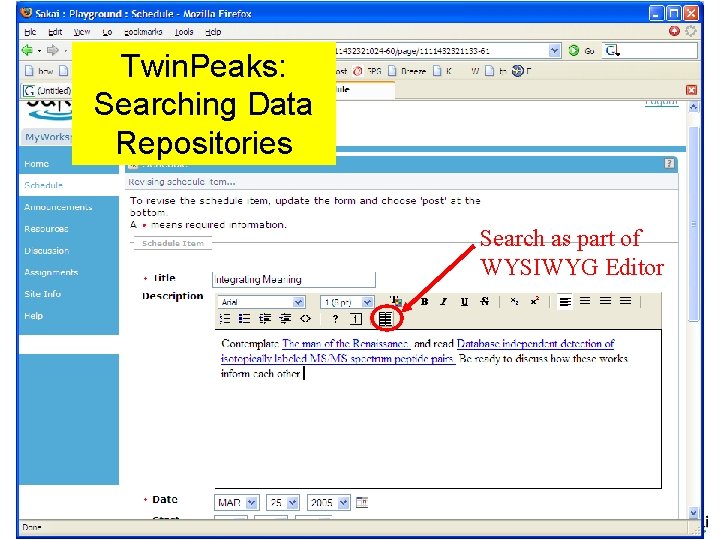This screenshot has height=540, width=720.
Task: Open Discussion in the sidebar
Action: pos(47,251)
